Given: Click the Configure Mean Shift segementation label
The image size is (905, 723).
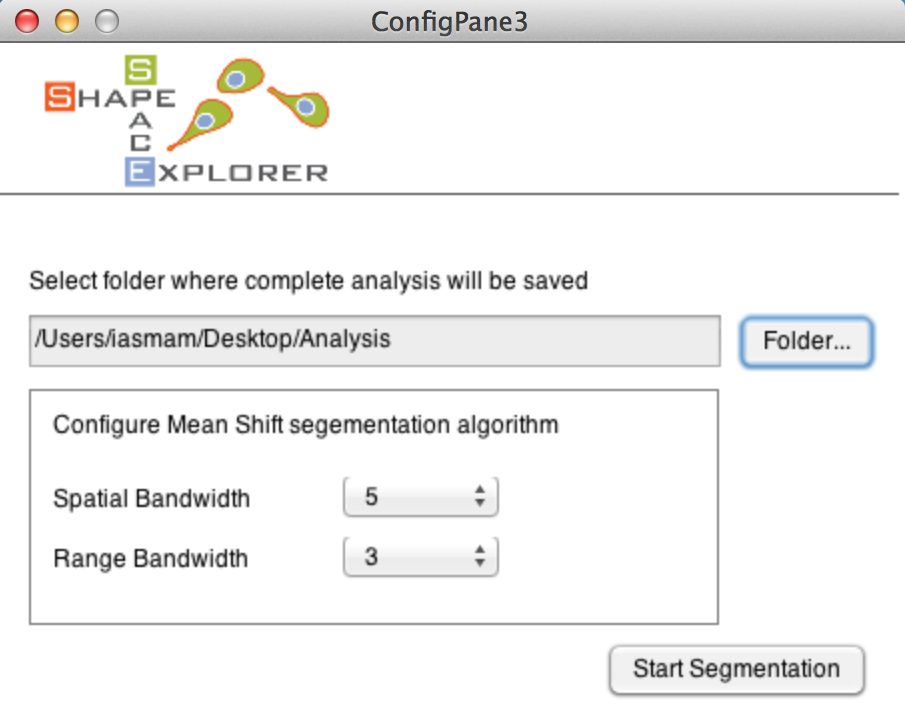Looking at the screenshot, I should pos(306,425).
